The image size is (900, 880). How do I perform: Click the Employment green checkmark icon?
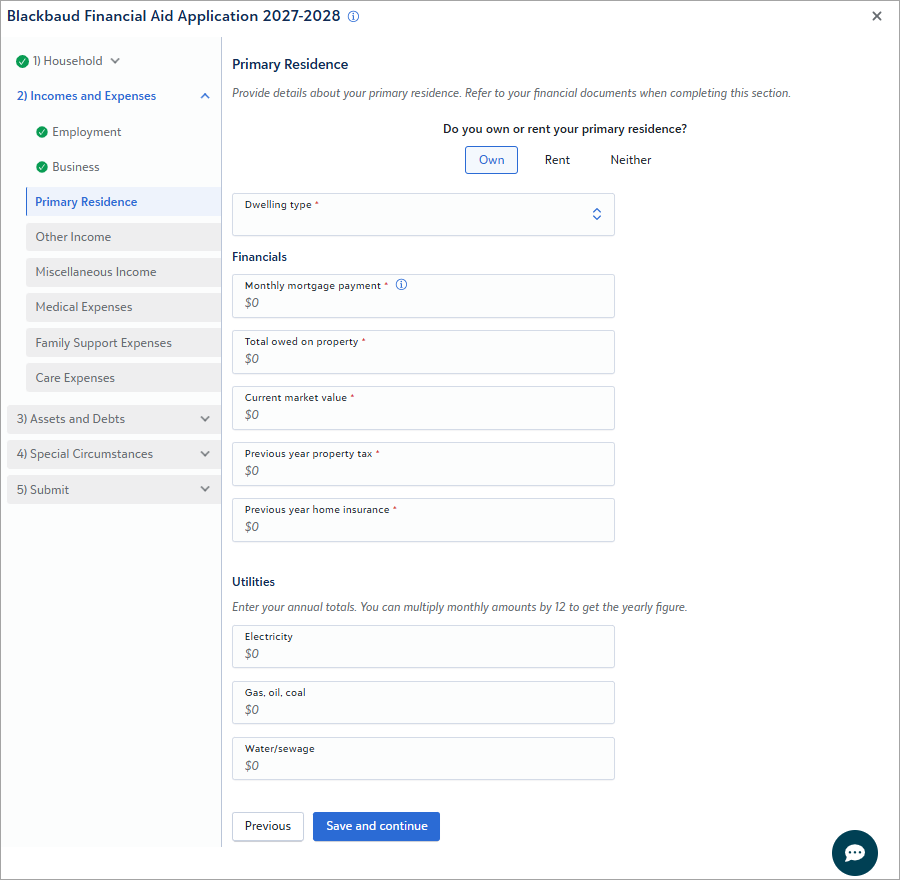point(42,132)
